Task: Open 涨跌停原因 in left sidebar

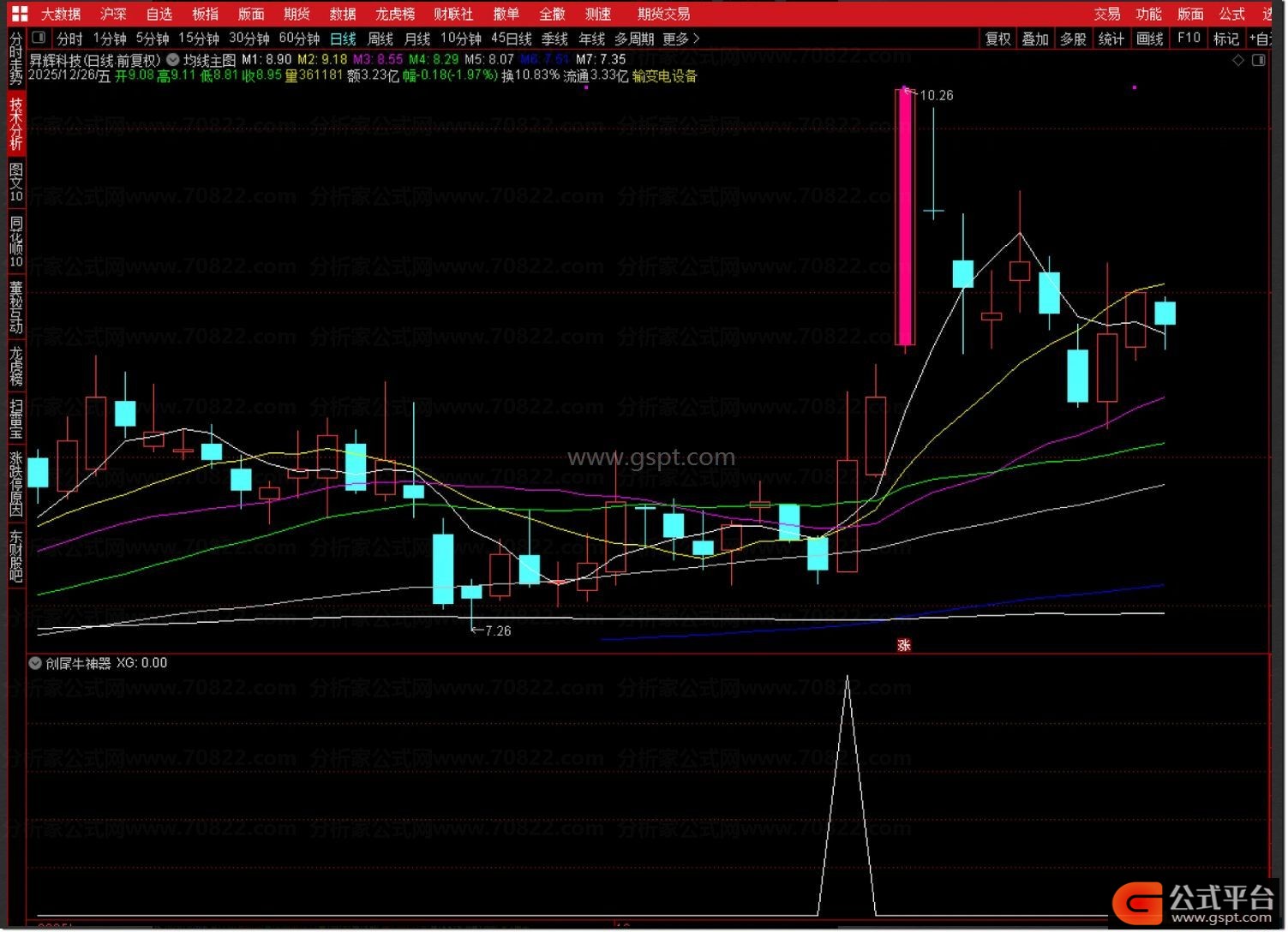Action: (15, 484)
